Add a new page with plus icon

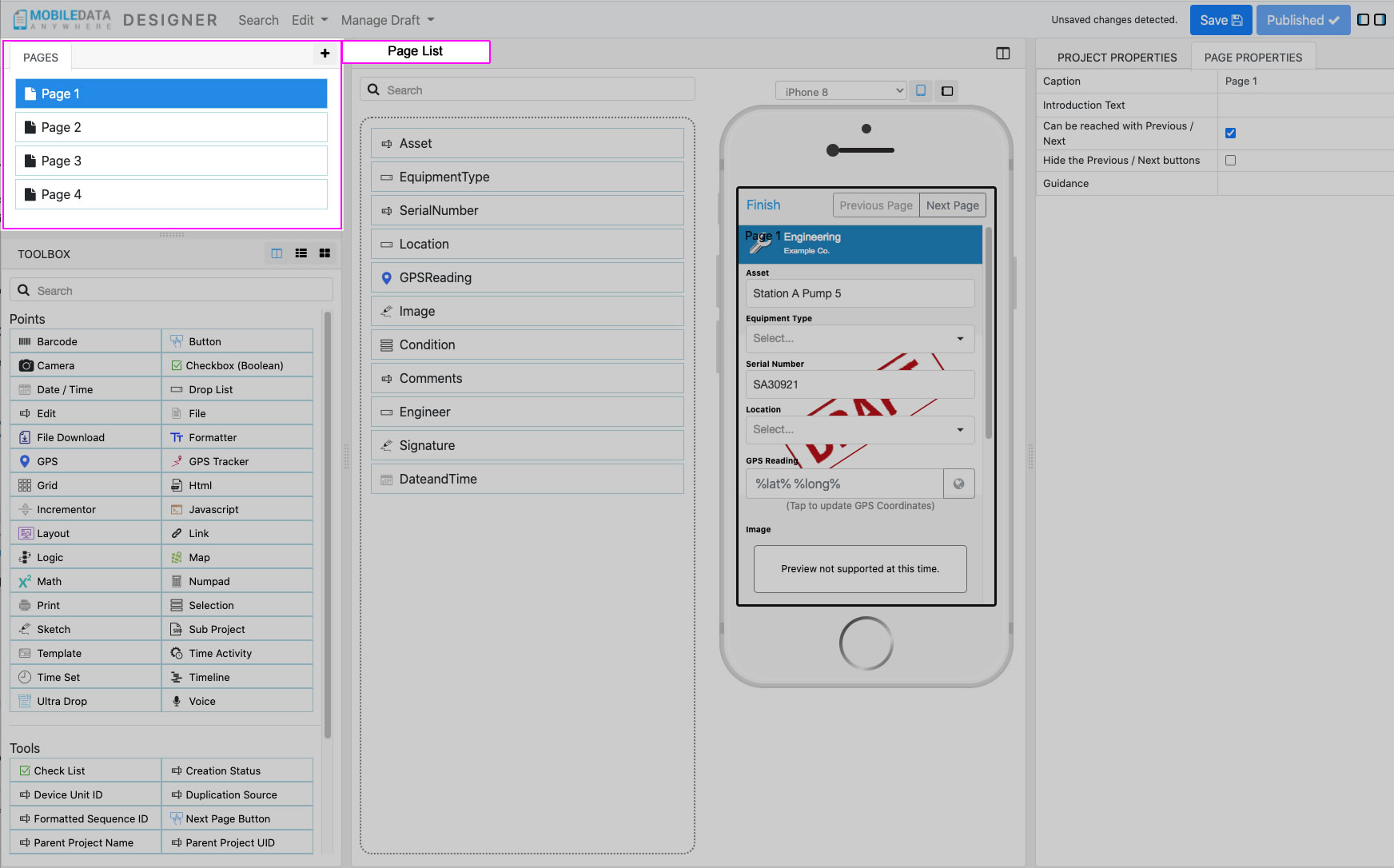(x=325, y=54)
